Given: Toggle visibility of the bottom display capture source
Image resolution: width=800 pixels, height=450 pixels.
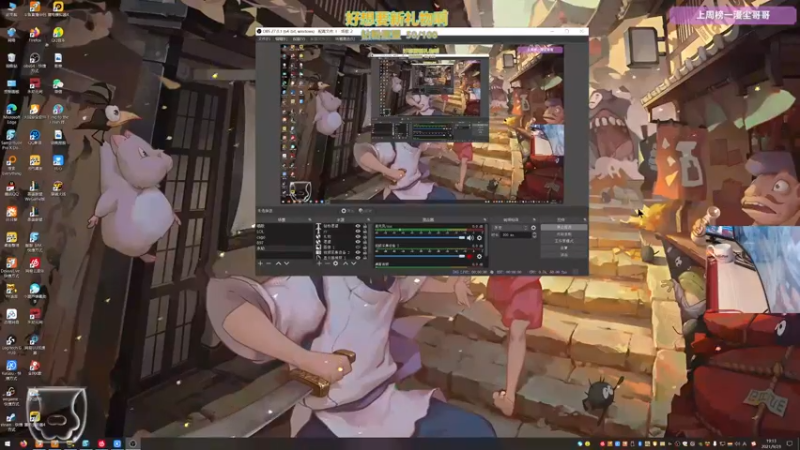Looking at the screenshot, I should pos(358,258).
